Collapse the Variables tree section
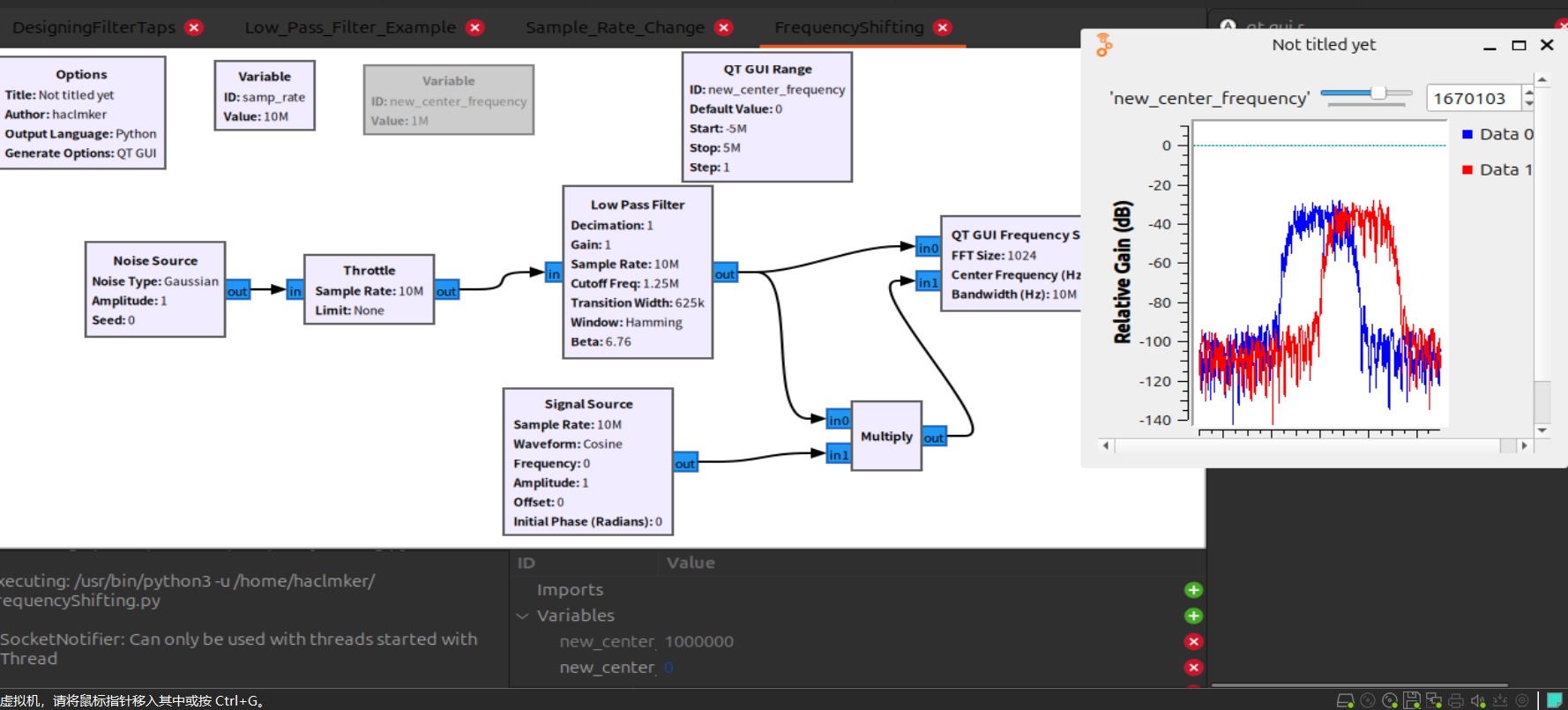Image resolution: width=1568 pixels, height=710 pixels. [522, 616]
